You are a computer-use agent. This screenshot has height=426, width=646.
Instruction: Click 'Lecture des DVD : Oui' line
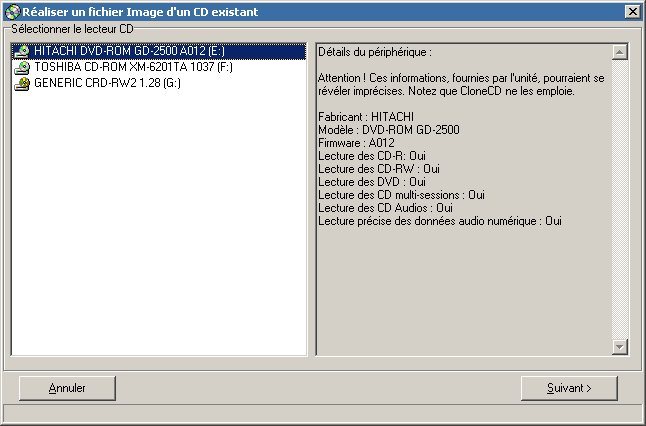pyautogui.click(x=372, y=182)
